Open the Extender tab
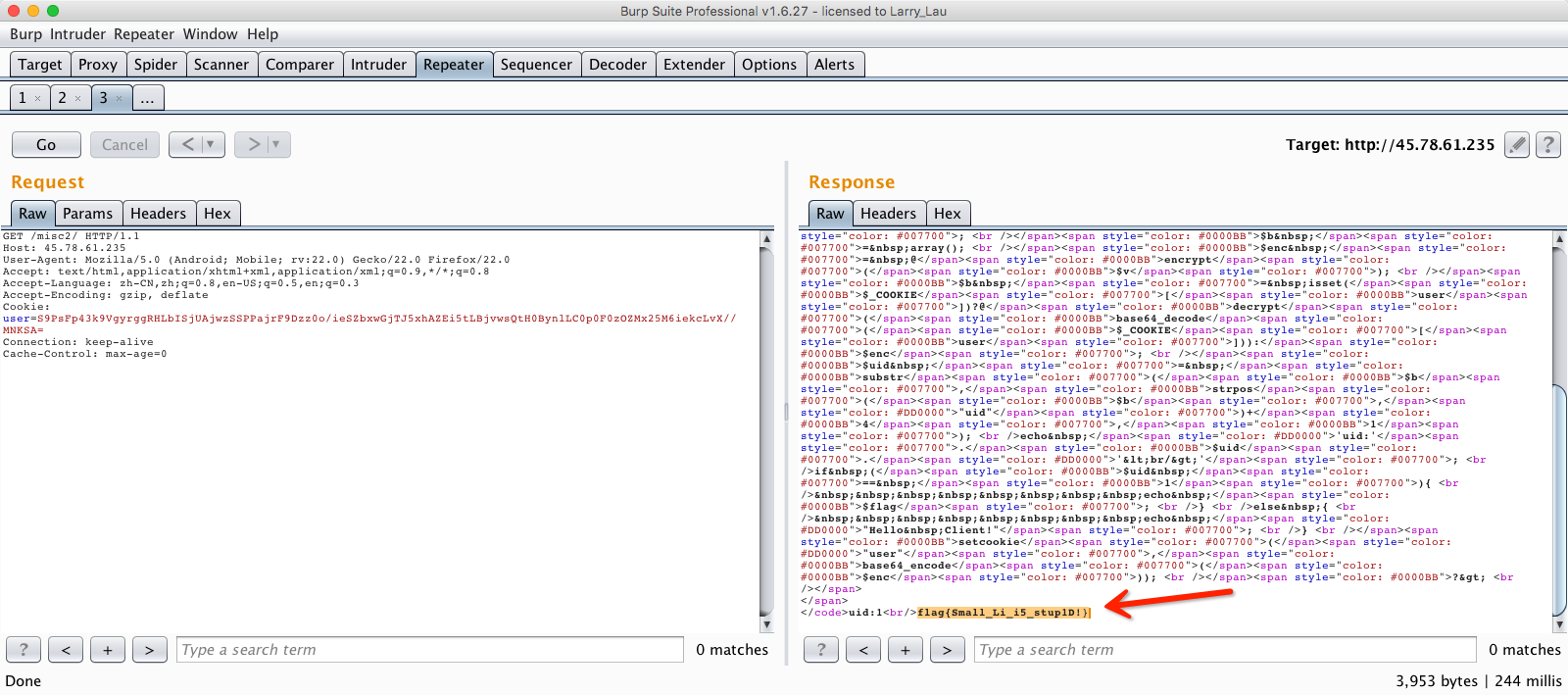 694,64
